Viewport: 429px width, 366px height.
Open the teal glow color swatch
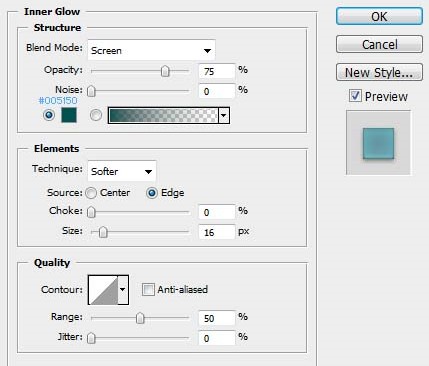point(69,115)
